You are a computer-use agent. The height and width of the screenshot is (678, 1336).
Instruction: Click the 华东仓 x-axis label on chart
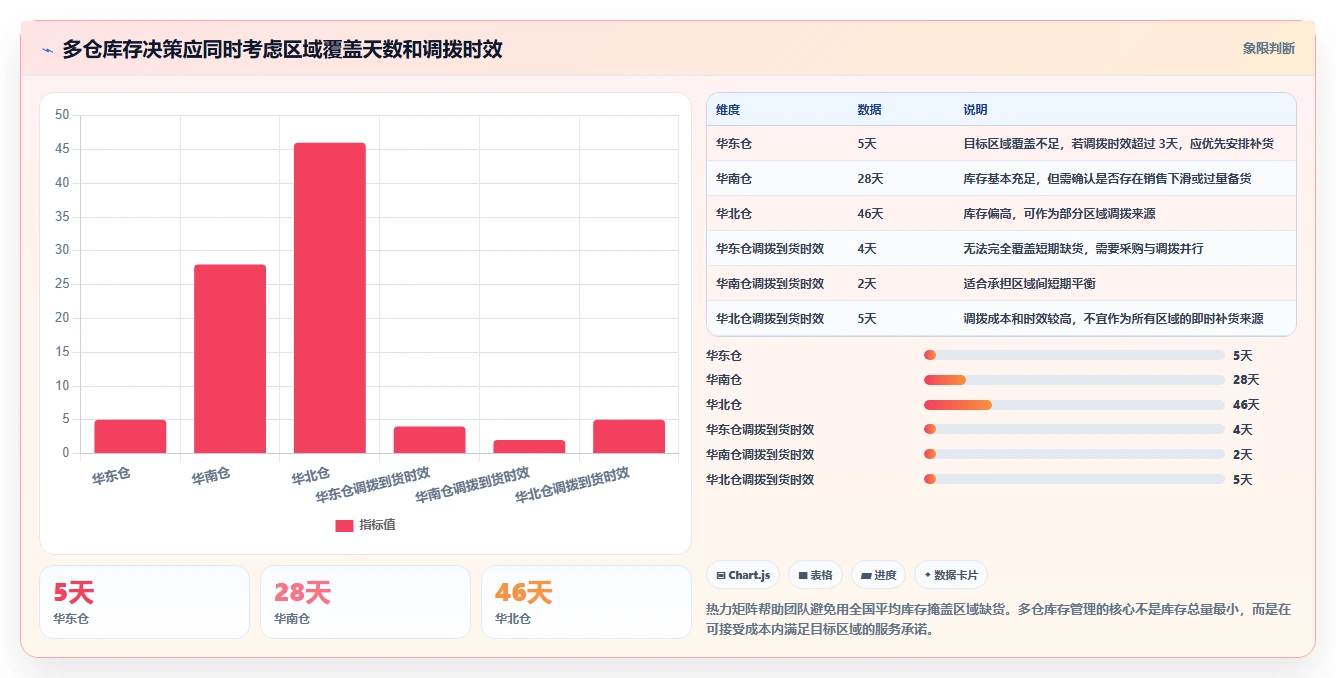click(x=111, y=475)
